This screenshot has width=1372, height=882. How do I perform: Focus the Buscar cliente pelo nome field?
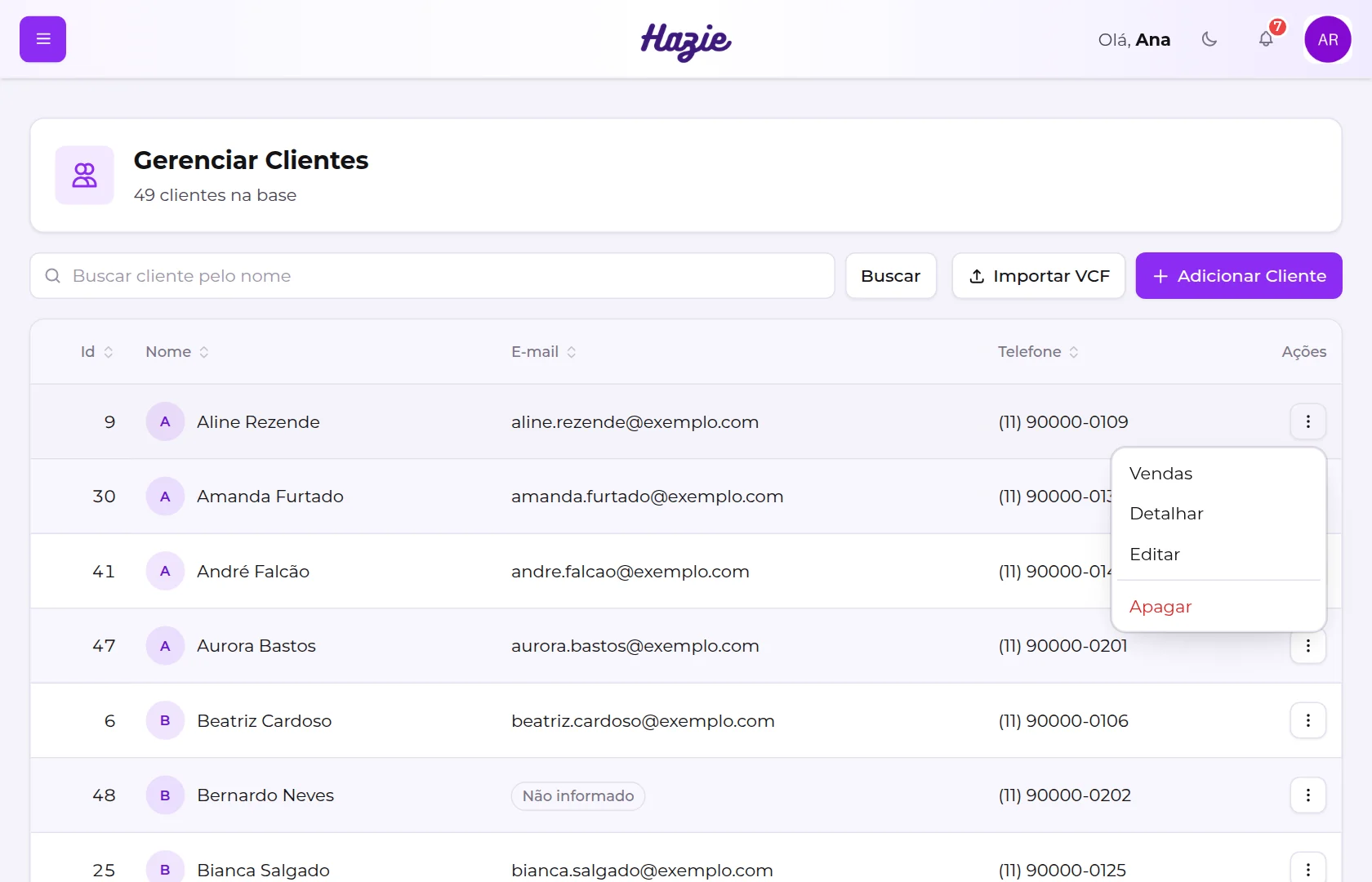pyautogui.click(x=433, y=276)
